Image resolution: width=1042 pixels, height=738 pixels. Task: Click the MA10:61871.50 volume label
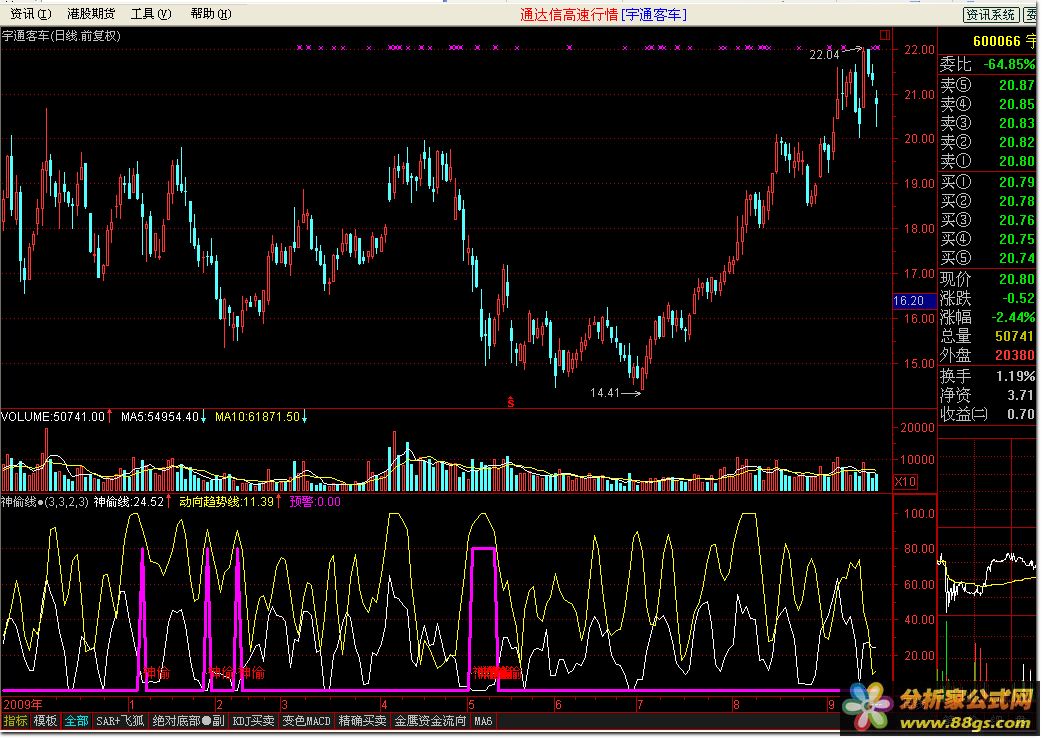click(x=257, y=416)
